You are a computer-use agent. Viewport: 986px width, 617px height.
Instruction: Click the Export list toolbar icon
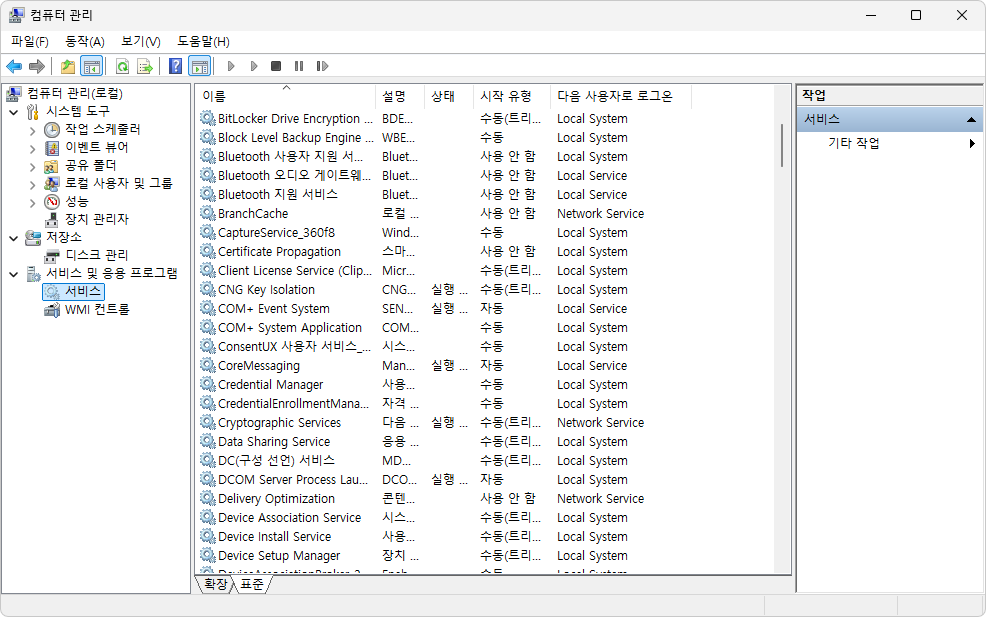145,66
